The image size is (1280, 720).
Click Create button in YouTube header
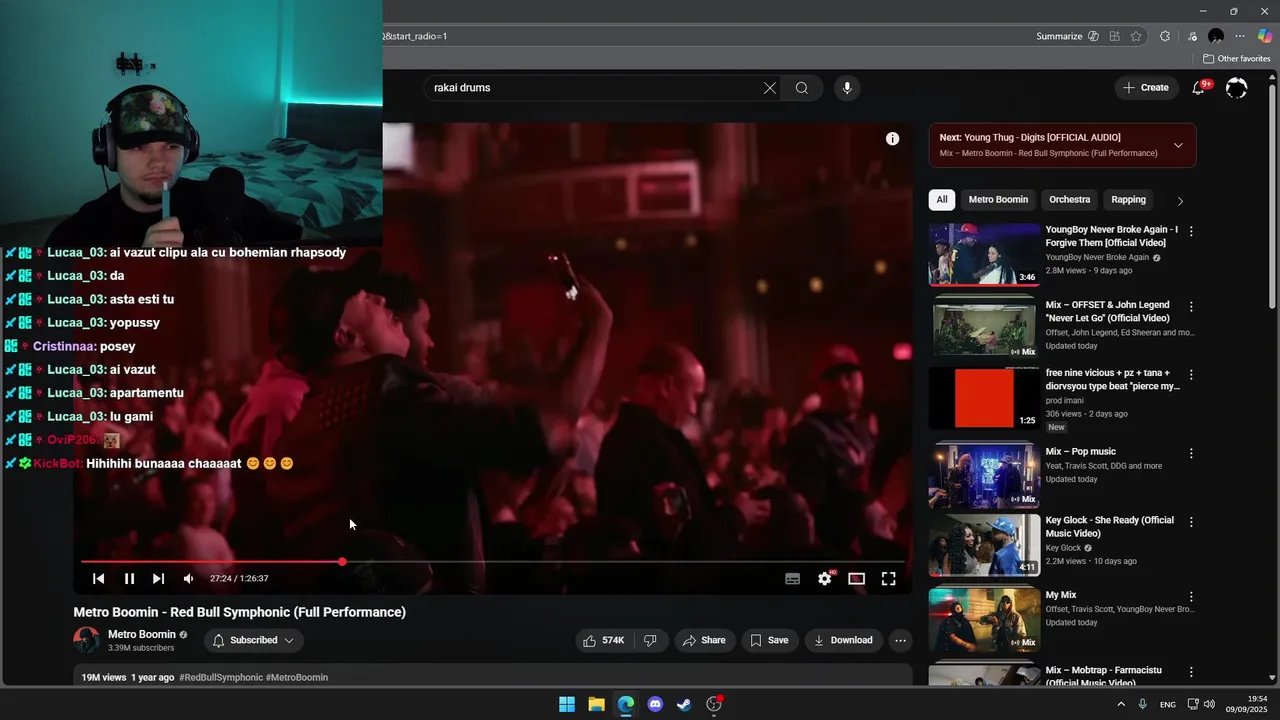1146,88
